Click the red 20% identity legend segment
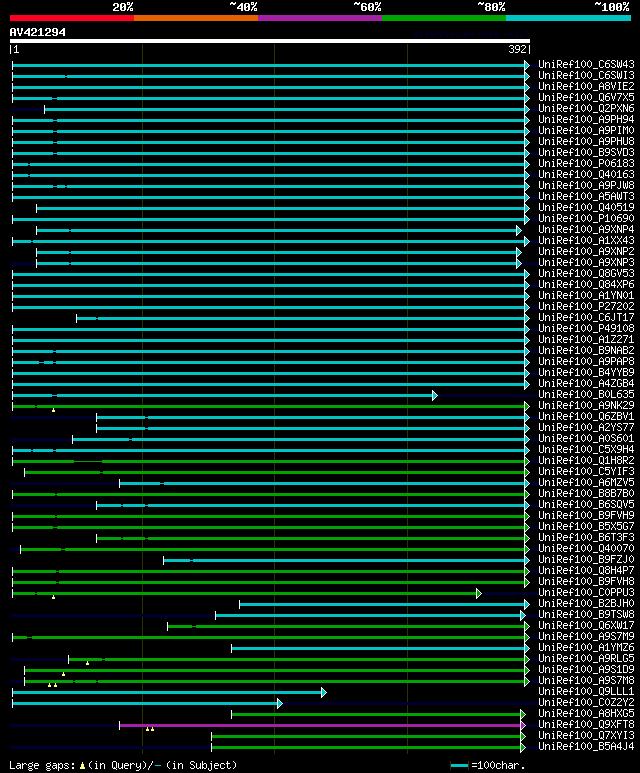640x773 pixels. click(x=71, y=18)
